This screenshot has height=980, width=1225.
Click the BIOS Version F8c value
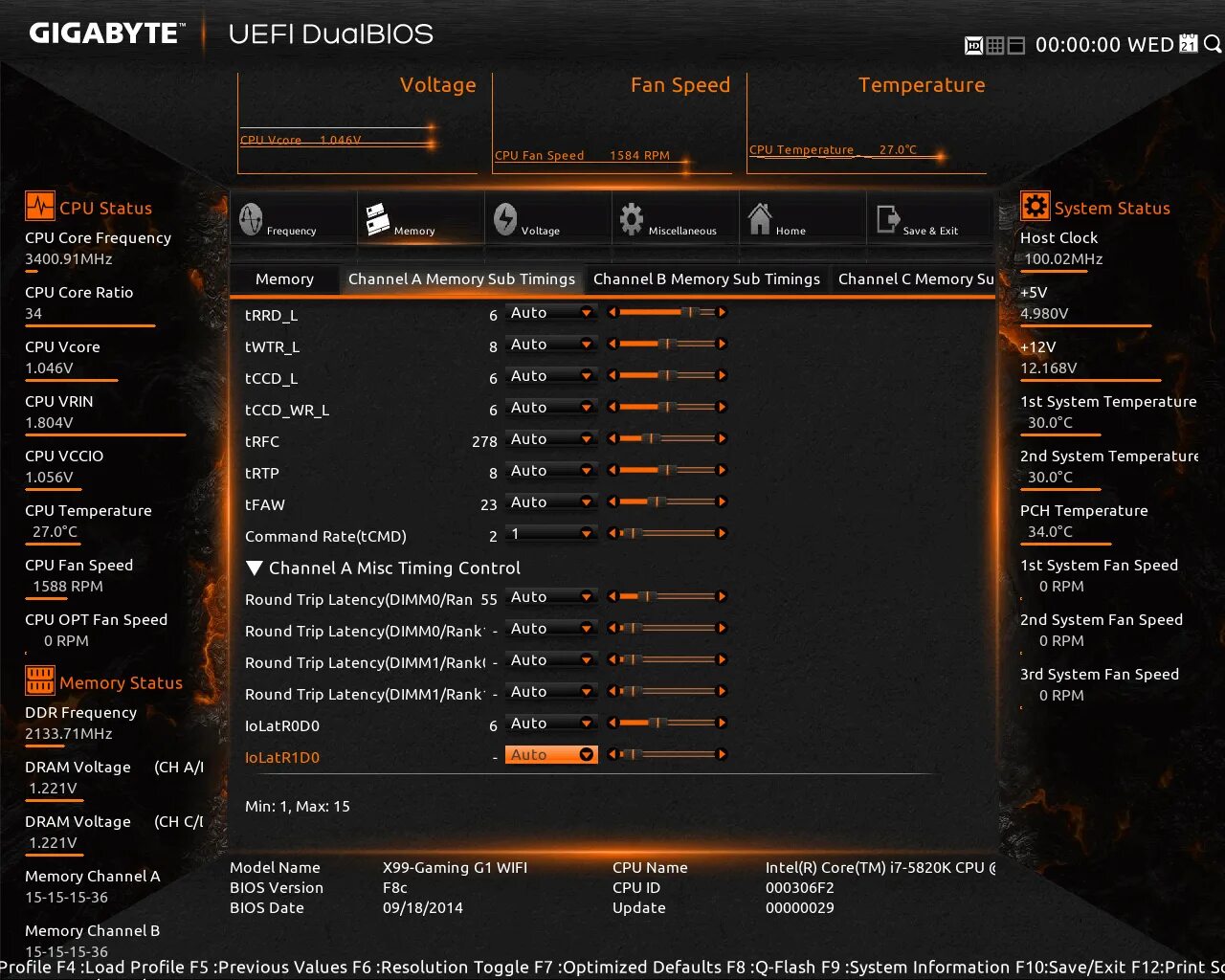click(395, 887)
